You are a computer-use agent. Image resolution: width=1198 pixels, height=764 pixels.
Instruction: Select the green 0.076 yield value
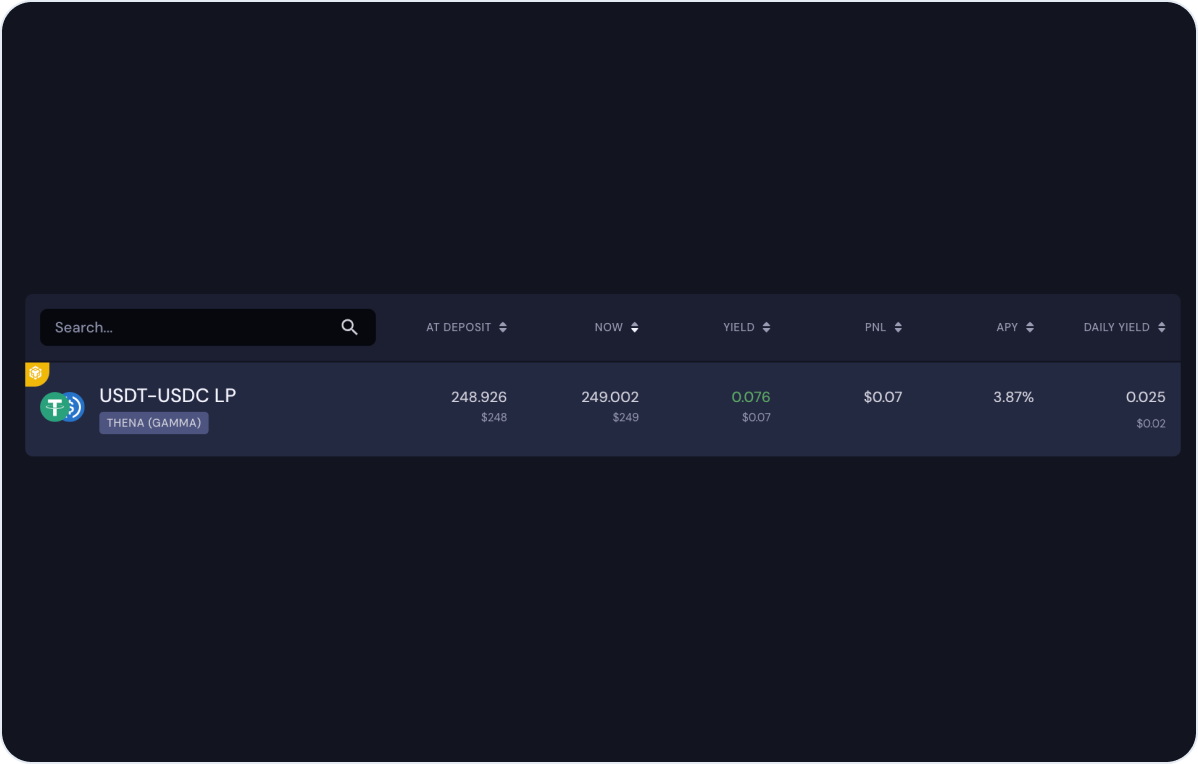[x=750, y=397]
